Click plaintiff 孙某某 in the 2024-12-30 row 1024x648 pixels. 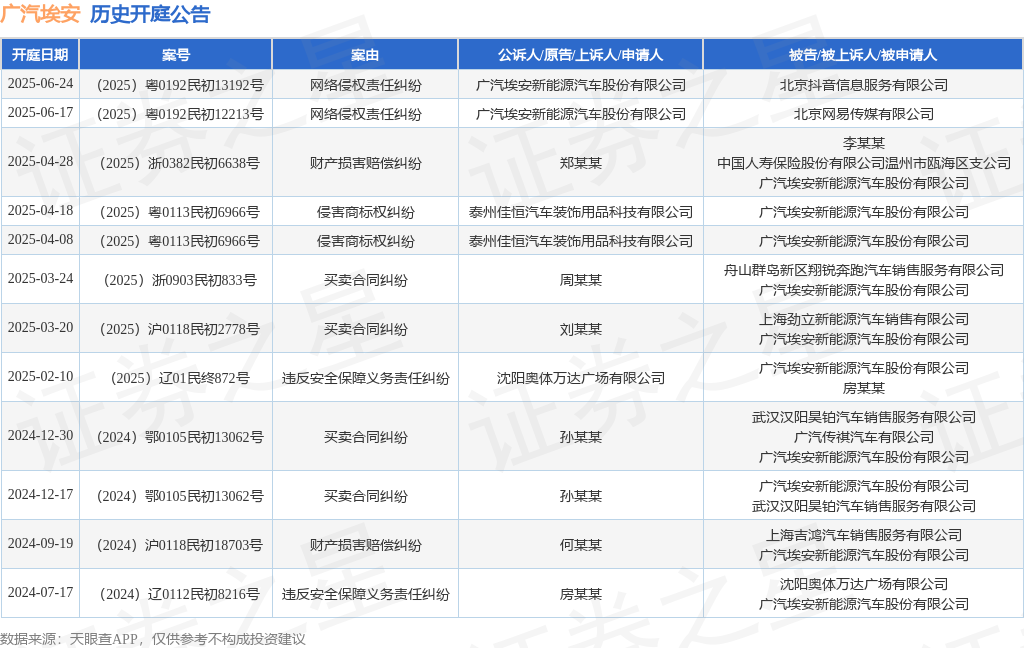[x=581, y=437]
